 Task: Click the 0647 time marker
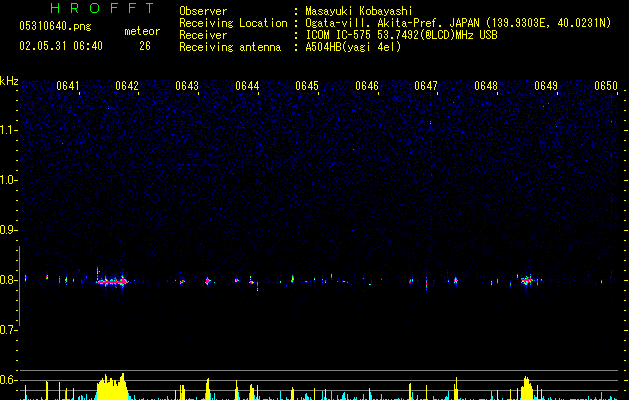coord(426,86)
